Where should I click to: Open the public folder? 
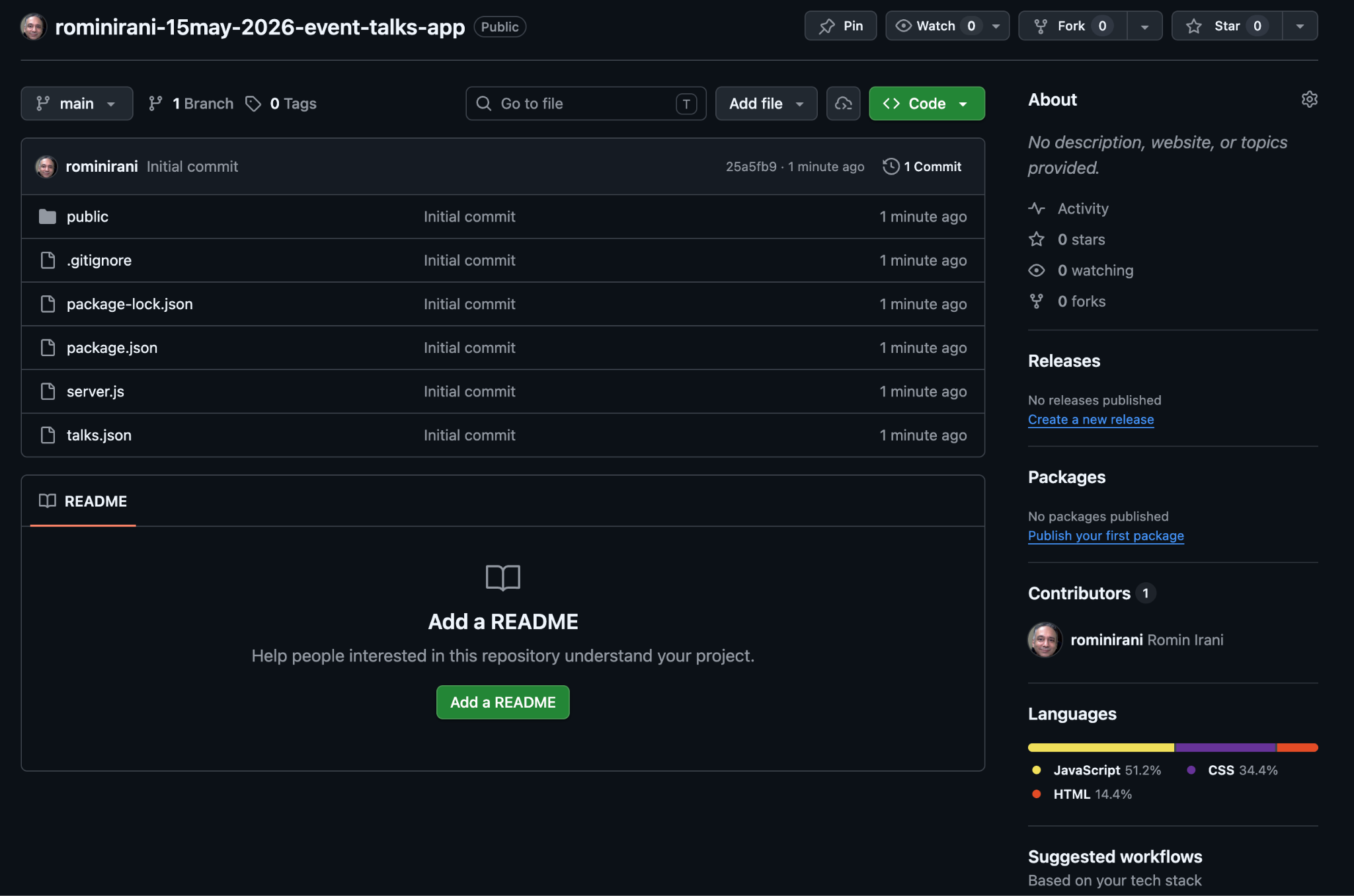tap(87, 217)
